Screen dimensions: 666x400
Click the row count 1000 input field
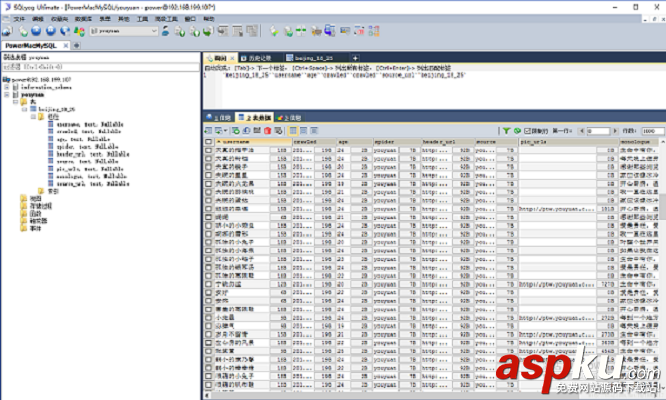[x=652, y=131]
